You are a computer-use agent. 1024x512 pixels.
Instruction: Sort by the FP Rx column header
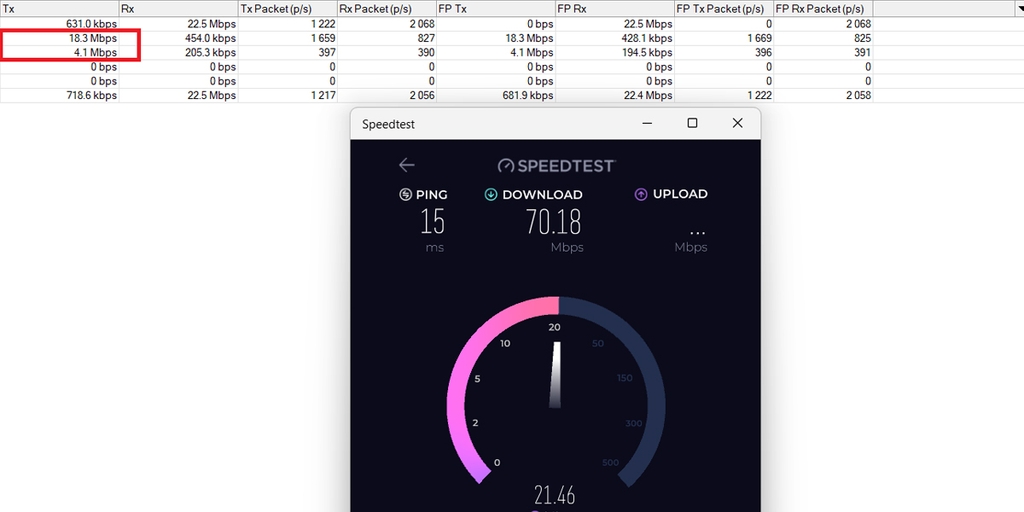[615, 9]
